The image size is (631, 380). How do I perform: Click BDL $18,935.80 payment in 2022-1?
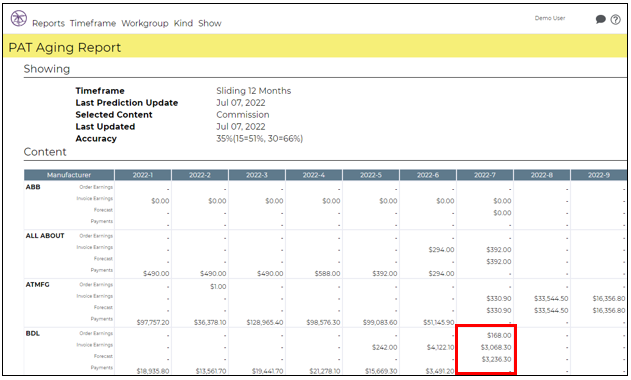point(153,371)
